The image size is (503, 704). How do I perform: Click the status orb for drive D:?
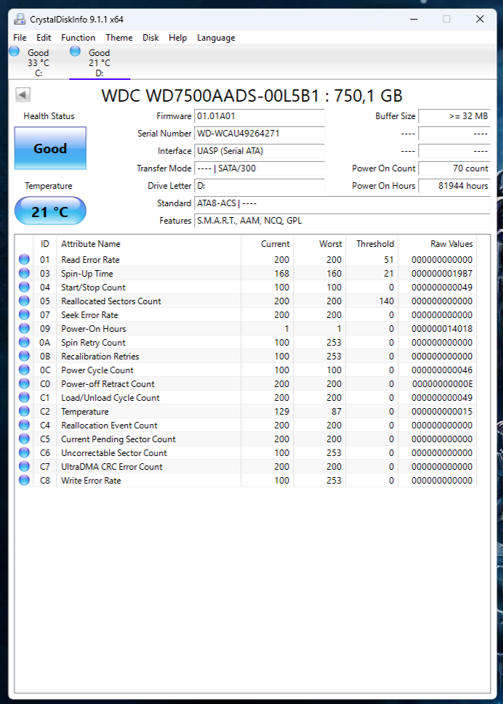[x=75, y=51]
